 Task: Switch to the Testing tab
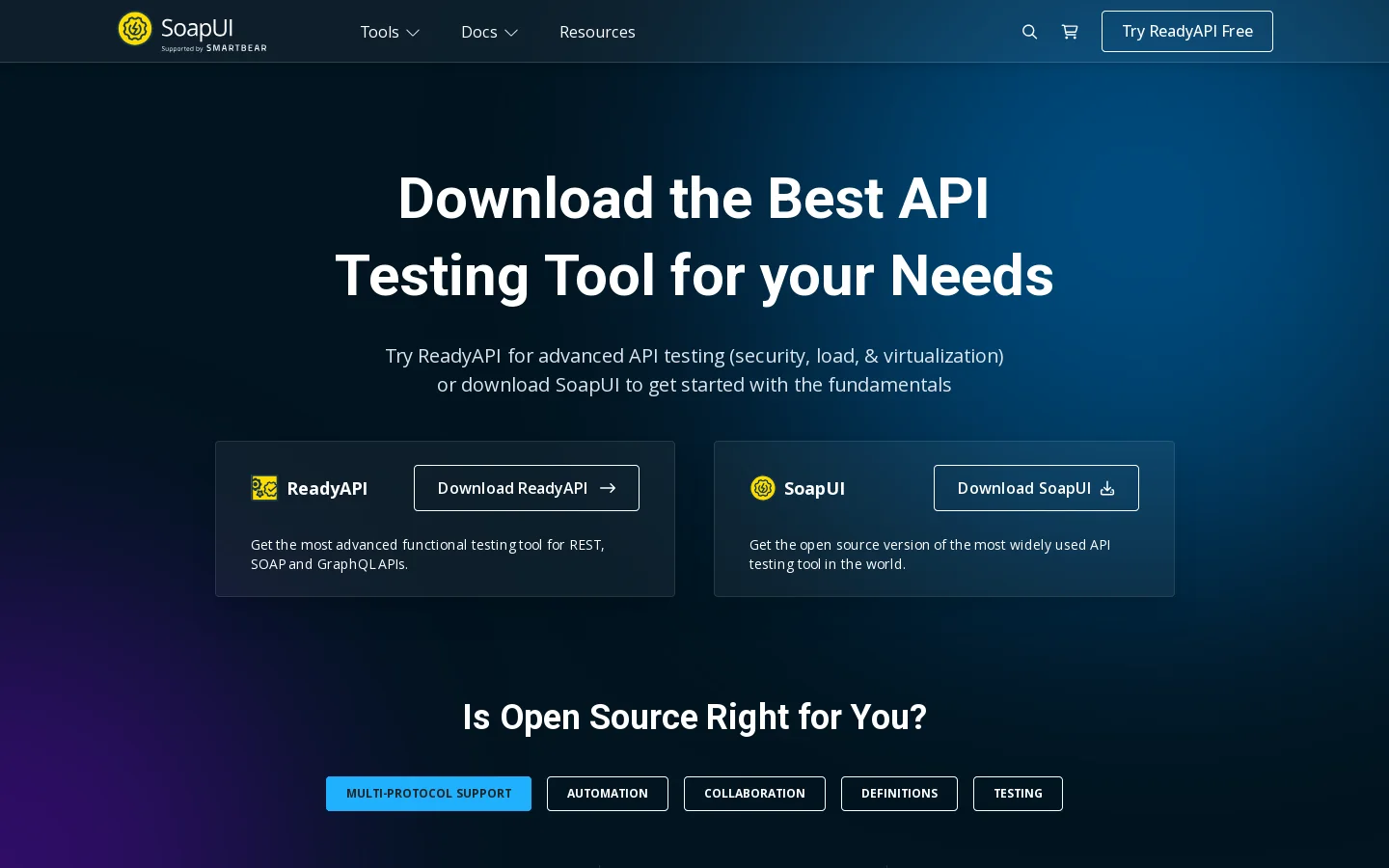pos(1018,794)
